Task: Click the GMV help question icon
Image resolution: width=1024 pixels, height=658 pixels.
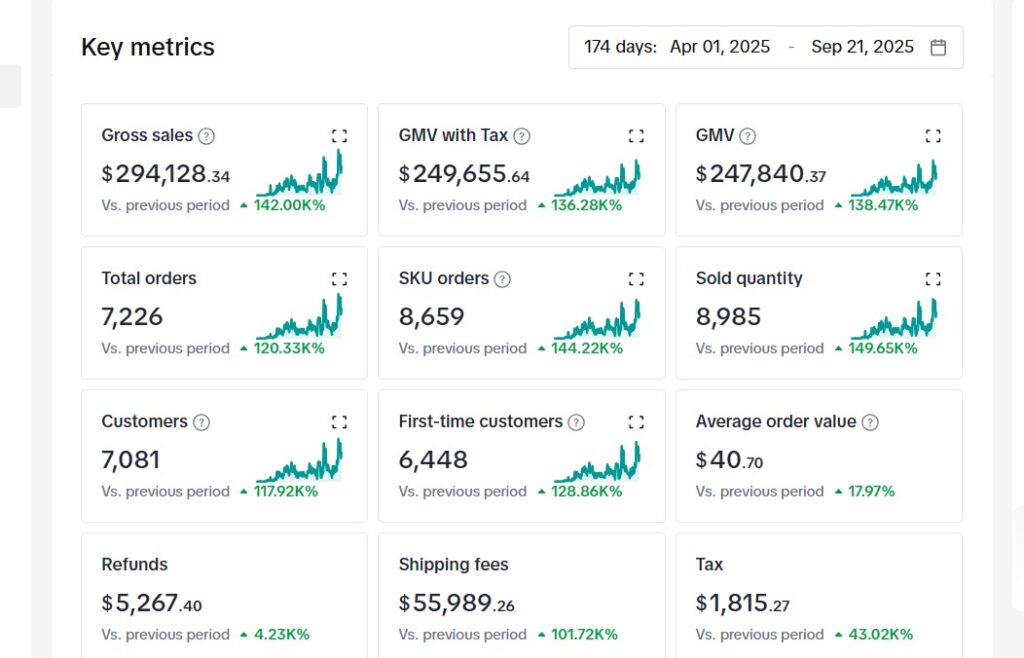Action: (x=748, y=136)
